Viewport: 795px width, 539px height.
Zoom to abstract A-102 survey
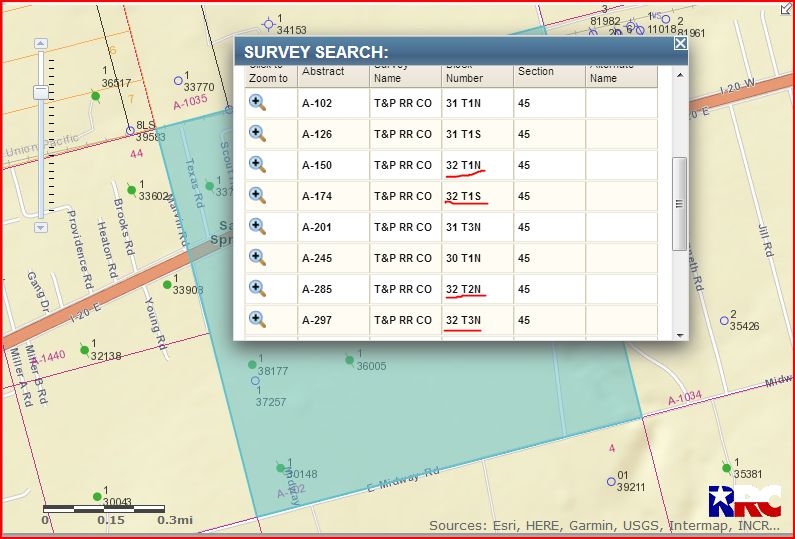tap(257, 103)
